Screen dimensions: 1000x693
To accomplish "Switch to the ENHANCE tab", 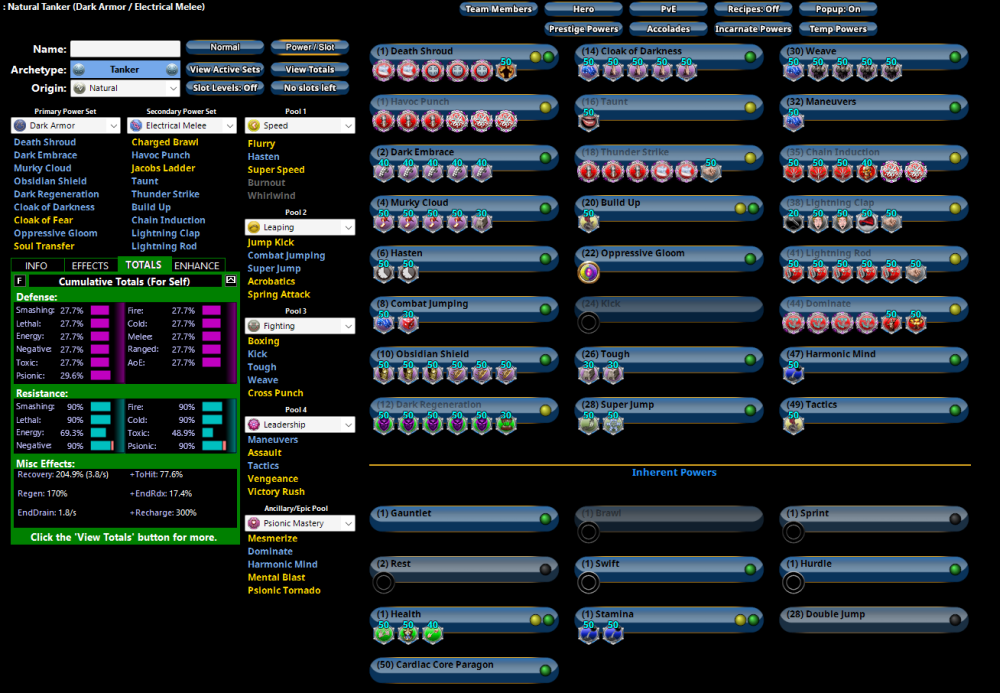I will 197,265.
